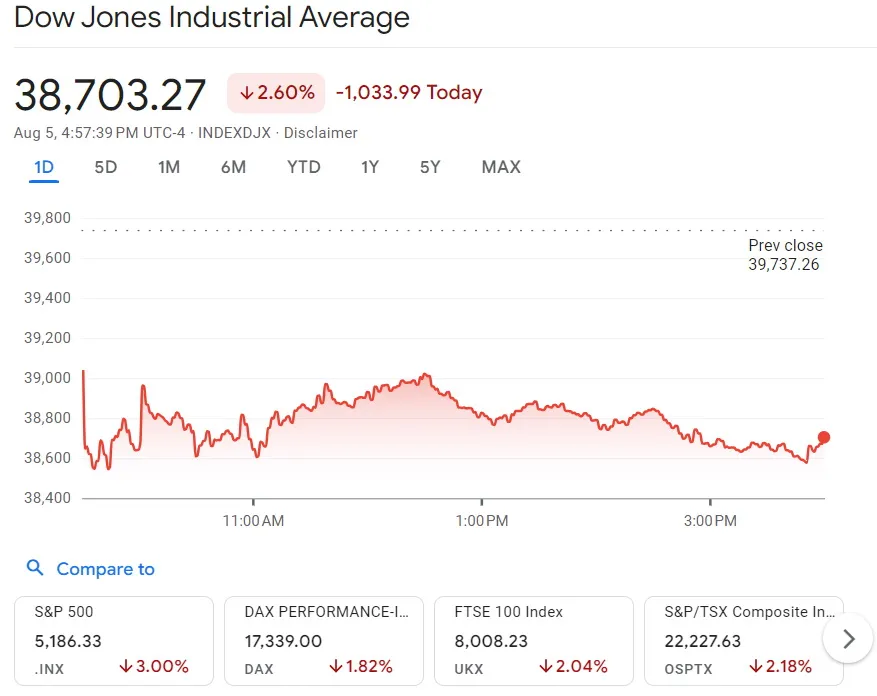
Task: Select the 5Y range tab
Action: tap(430, 167)
